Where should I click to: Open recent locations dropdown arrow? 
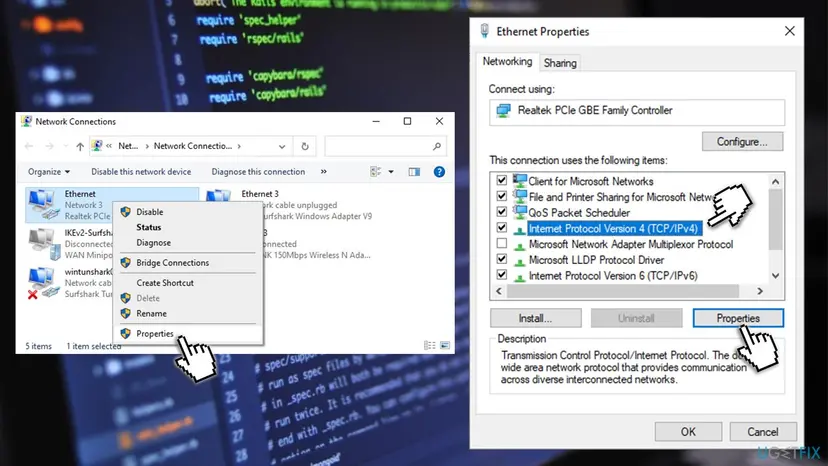tap(65, 146)
